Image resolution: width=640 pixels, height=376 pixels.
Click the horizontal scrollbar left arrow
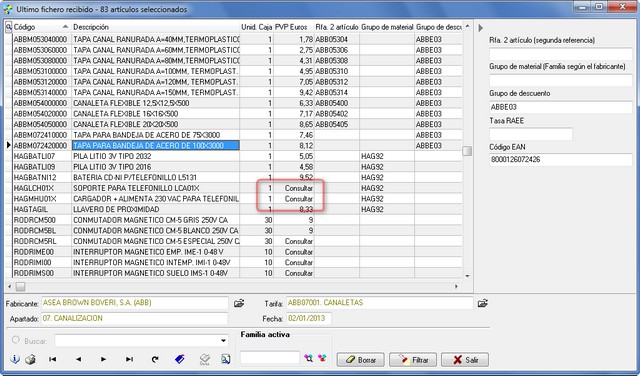pos(10,287)
